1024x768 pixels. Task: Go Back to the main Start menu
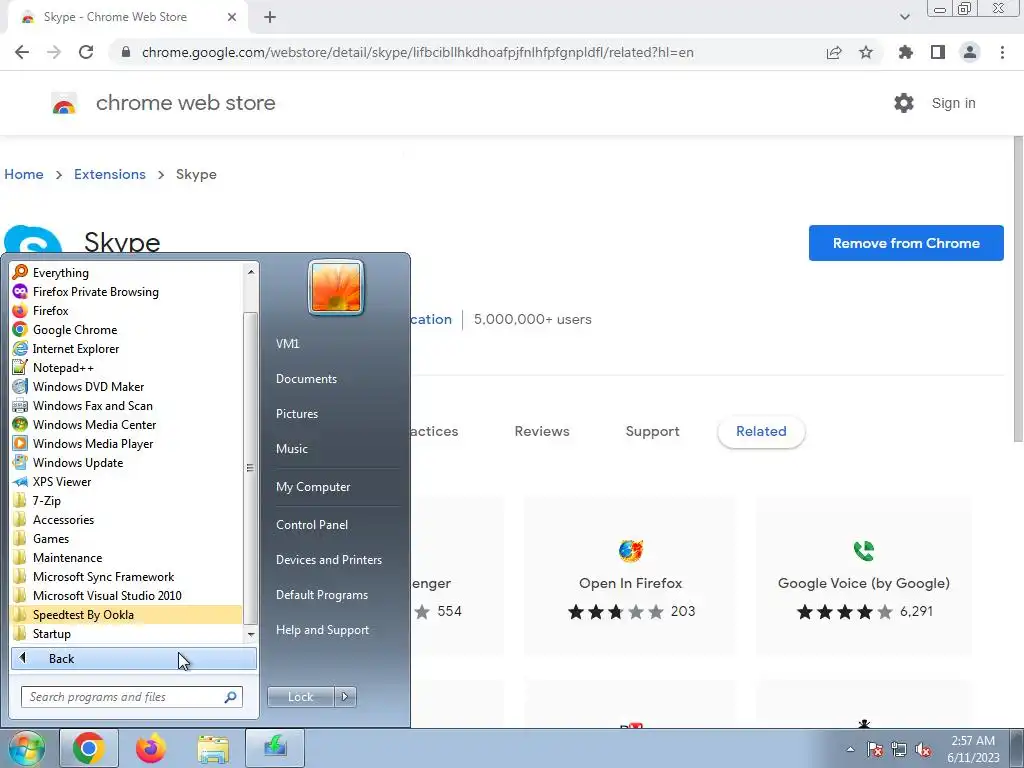tap(134, 658)
